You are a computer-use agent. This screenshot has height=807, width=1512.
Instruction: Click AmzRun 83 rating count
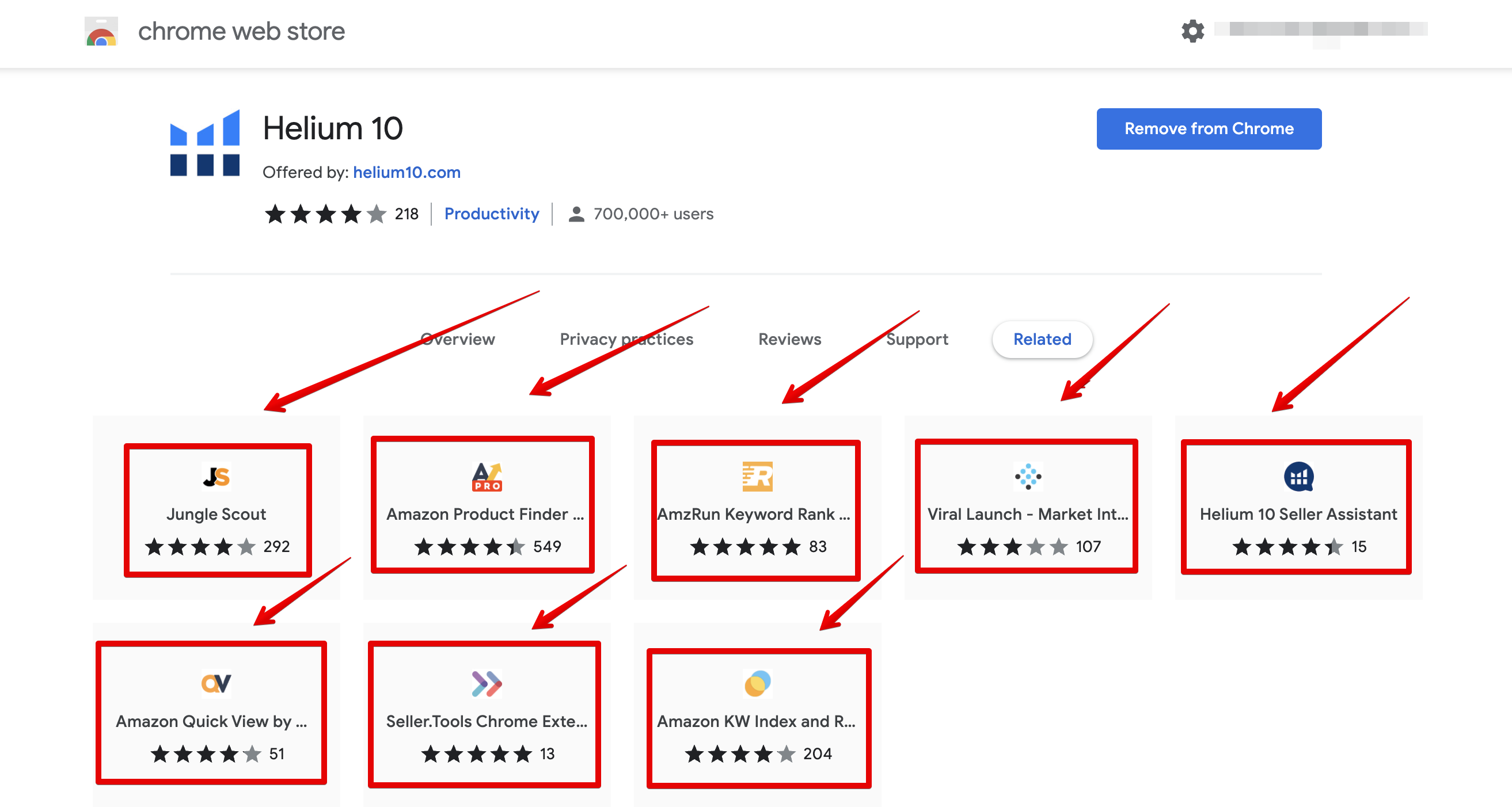[x=818, y=547]
